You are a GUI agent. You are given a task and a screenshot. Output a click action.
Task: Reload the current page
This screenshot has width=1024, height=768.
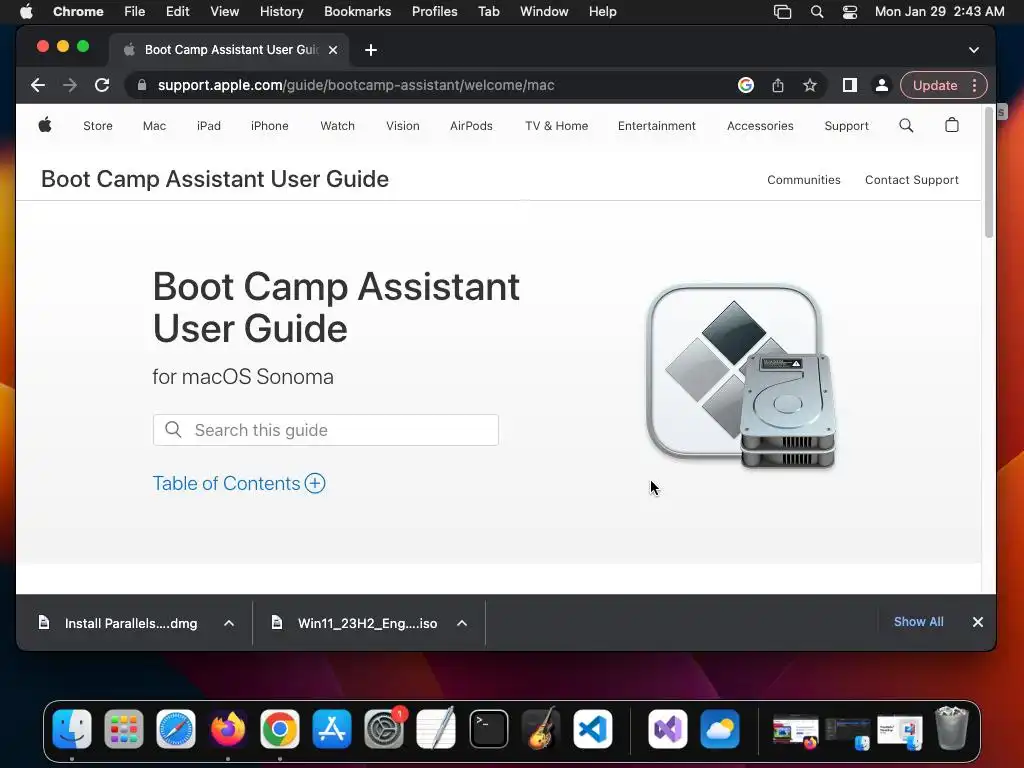pos(102,85)
